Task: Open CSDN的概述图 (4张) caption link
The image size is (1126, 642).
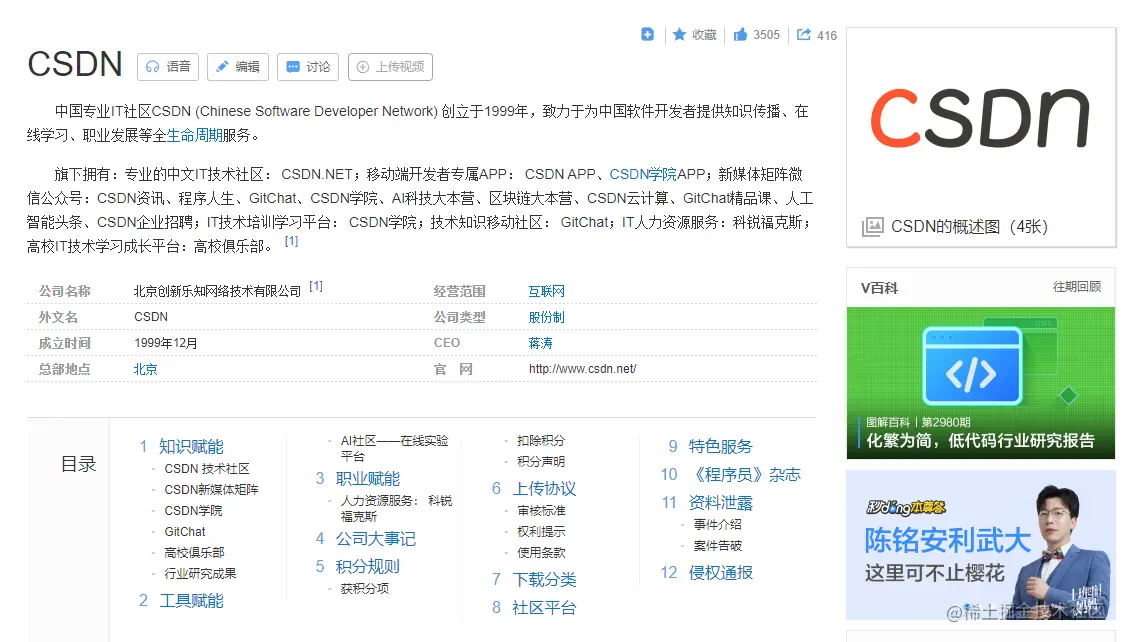Action: [x=969, y=227]
